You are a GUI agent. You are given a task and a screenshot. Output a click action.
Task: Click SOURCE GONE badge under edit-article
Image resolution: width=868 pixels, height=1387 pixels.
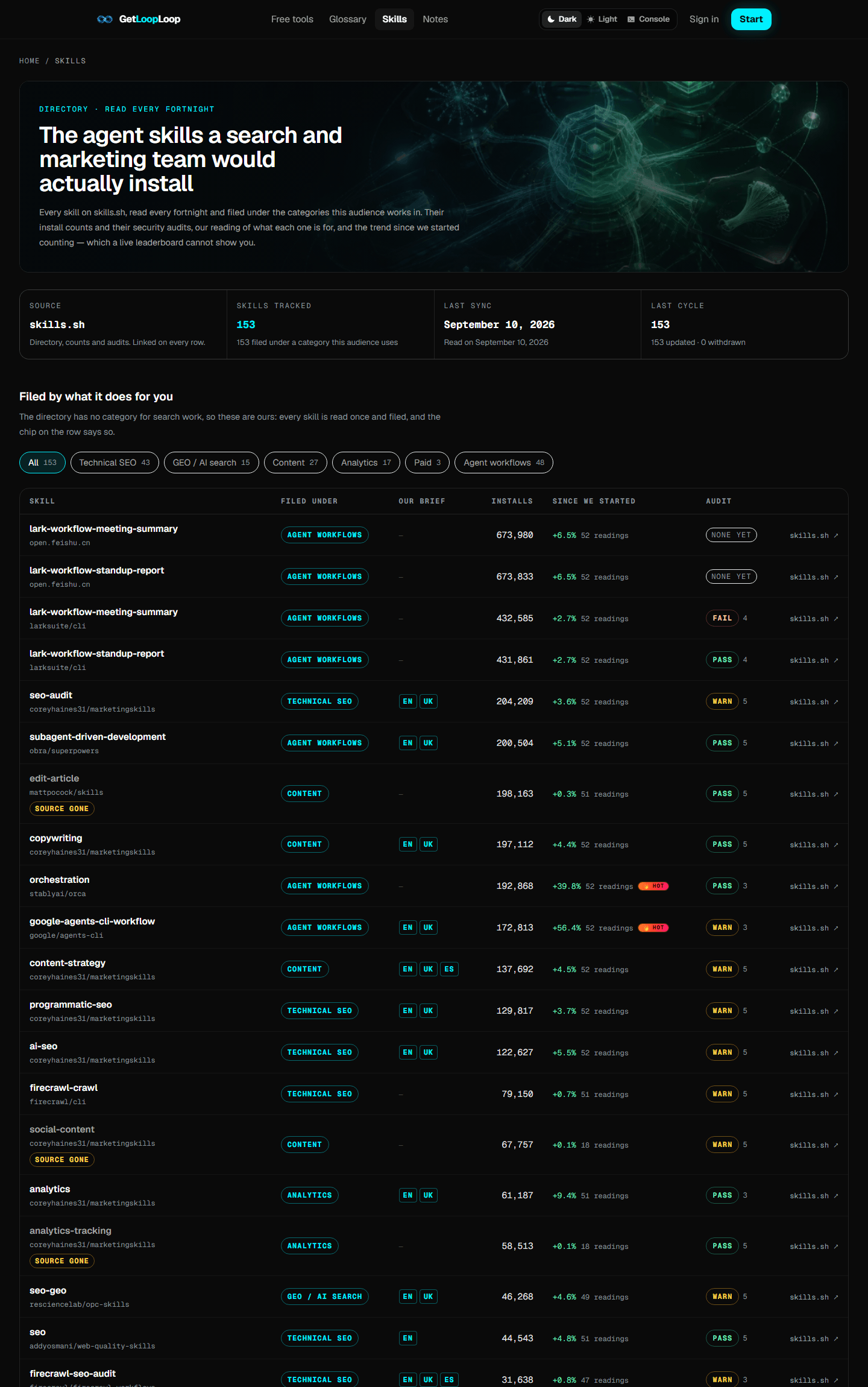tap(61, 809)
